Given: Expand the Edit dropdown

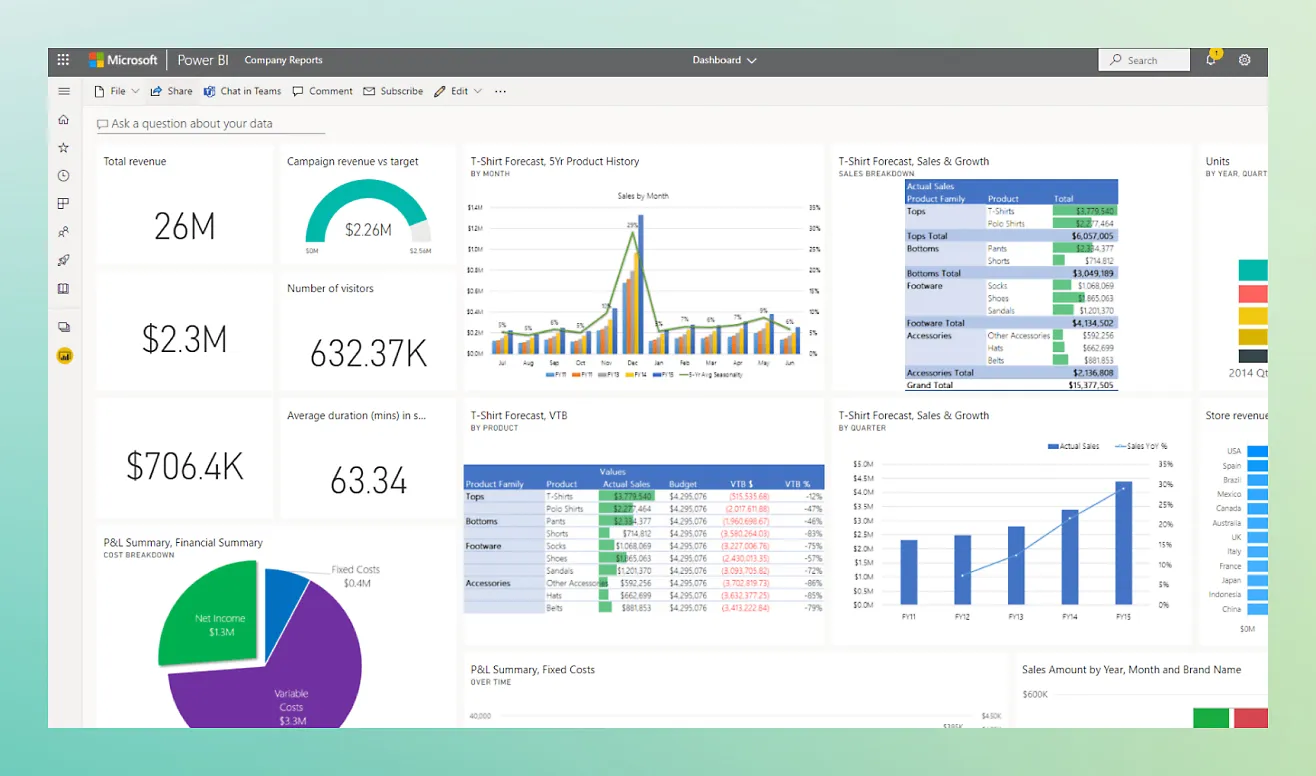Looking at the screenshot, I should click(x=459, y=91).
